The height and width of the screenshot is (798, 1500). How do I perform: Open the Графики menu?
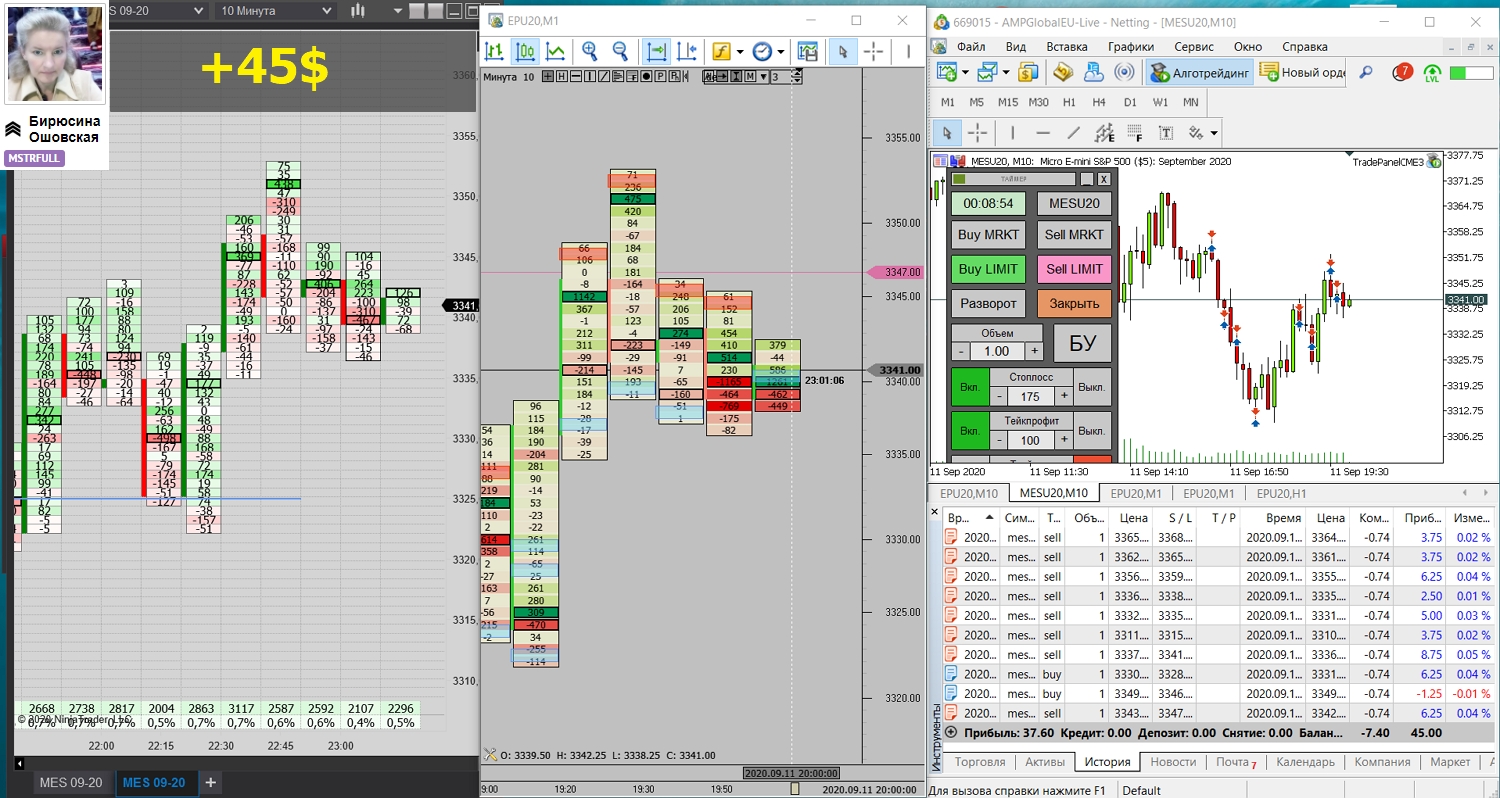tap(1131, 47)
